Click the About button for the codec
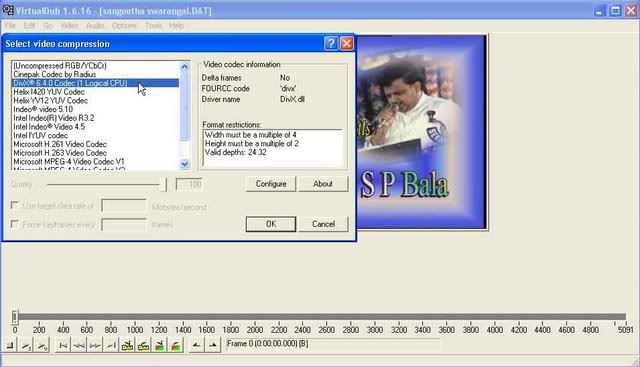Viewport: 640px width, 367px height. pos(323,184)
